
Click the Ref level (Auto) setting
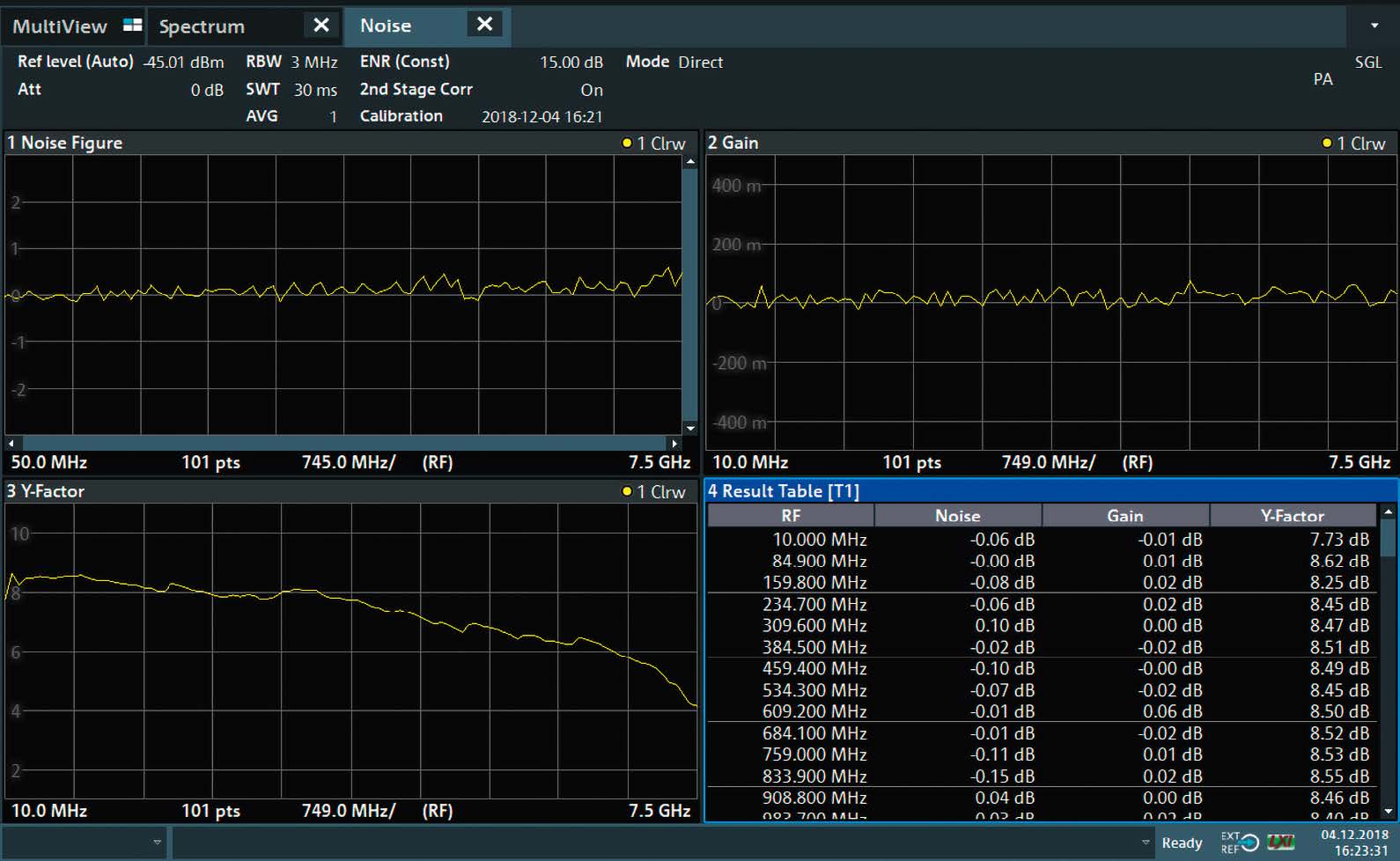pos(121,62)
